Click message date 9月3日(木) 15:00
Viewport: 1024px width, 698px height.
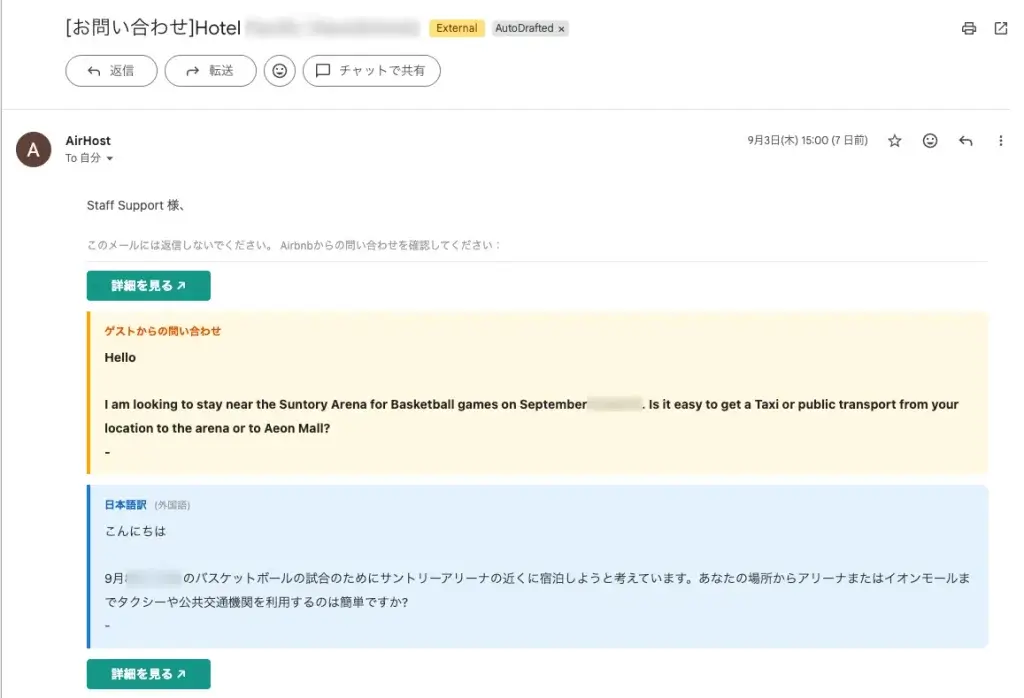807,140
